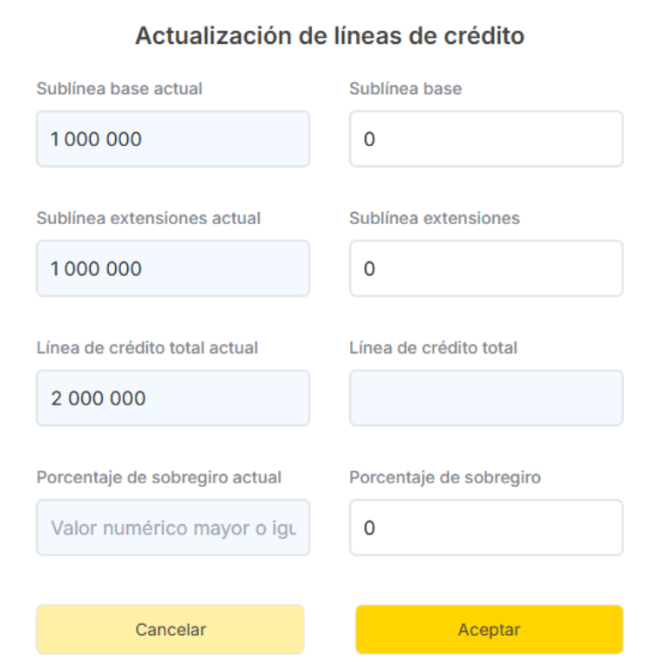Select the Sublínea extensiones actual field
The width and height of the screenshot is (658, 672).
[x=172, y=268]
